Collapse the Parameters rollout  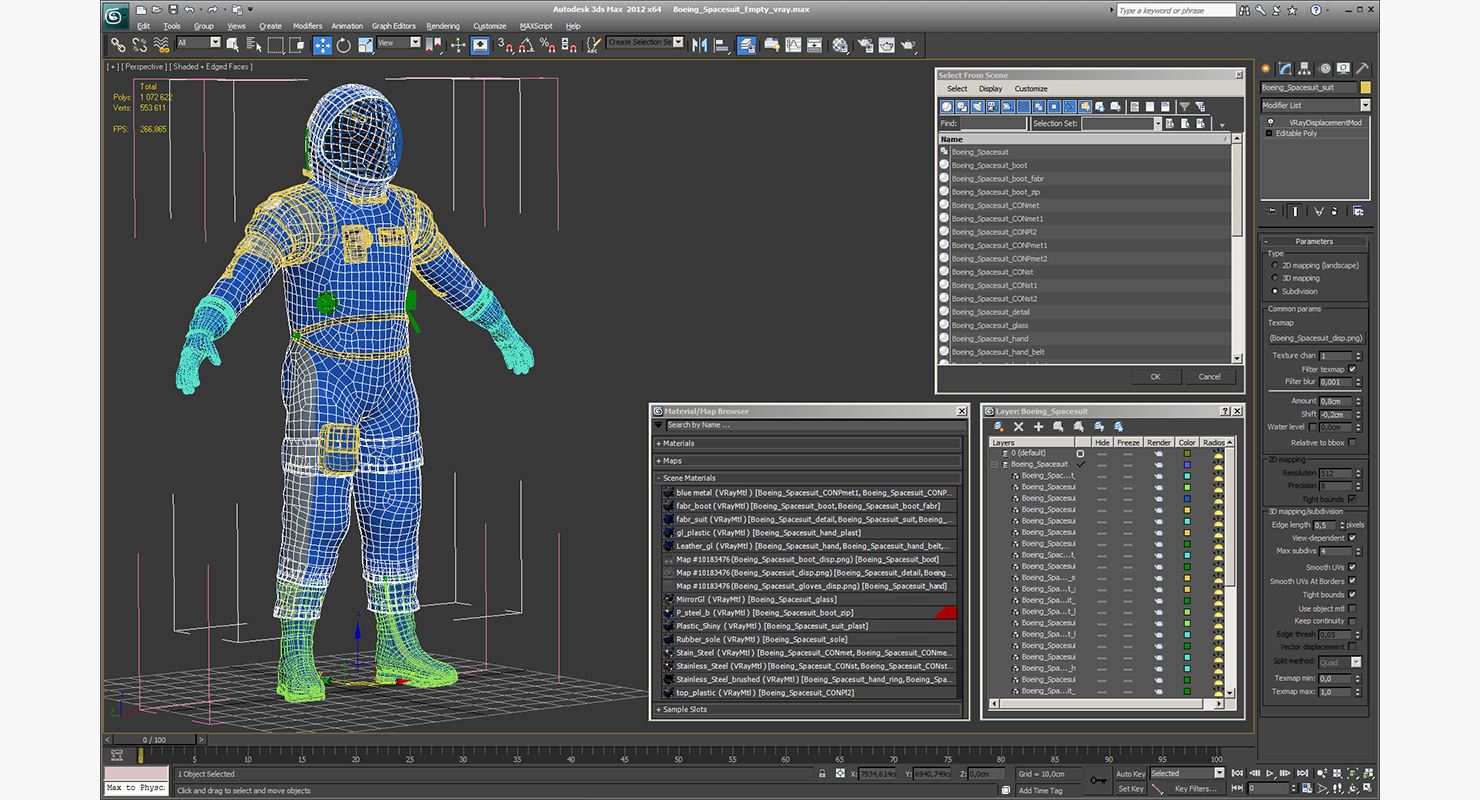(x=1314, y=241)
